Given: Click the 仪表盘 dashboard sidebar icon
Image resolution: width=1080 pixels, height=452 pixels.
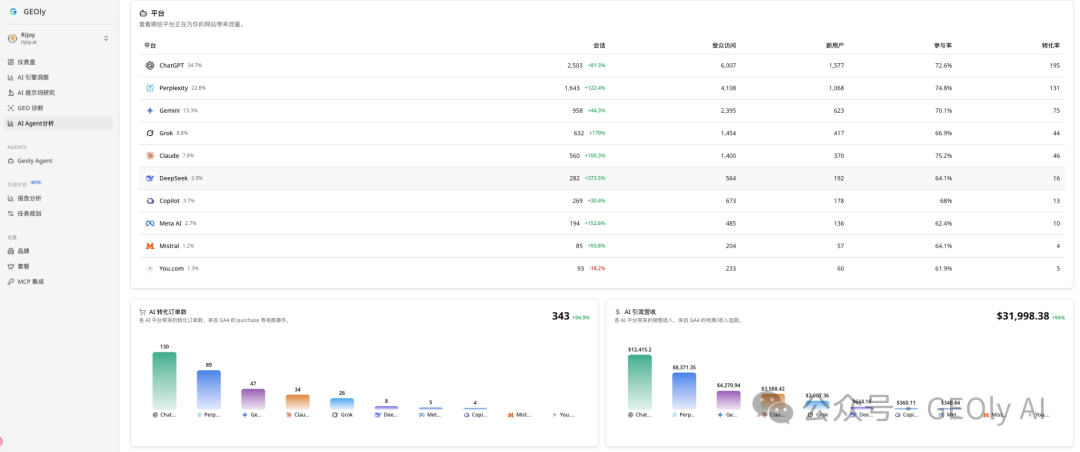Looking at the screenshot, I should (11, 62).
